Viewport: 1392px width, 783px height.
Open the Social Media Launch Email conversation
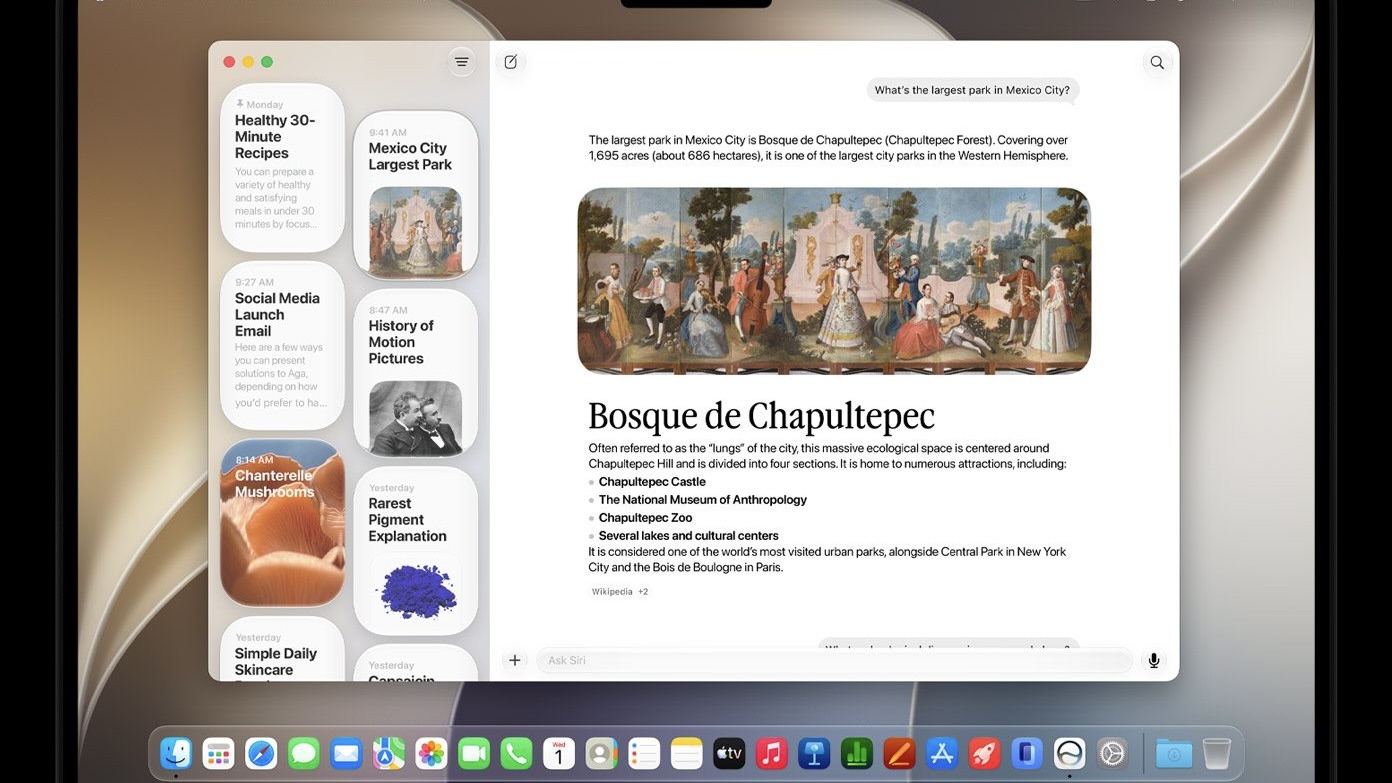283,346
